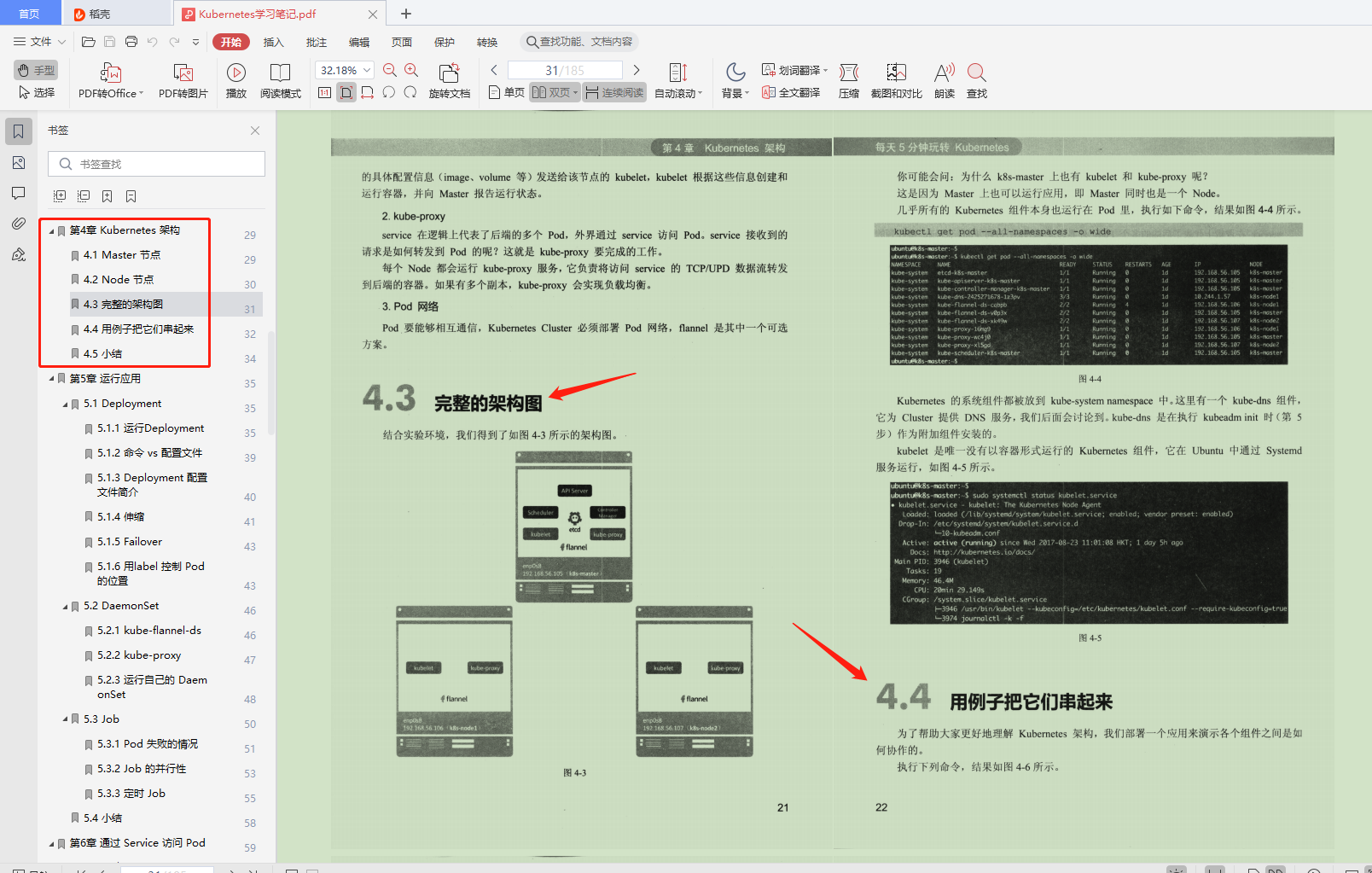Switch to the 保护 ribbon tab
Screen dimensions: 1372x873
pos(445,42)
